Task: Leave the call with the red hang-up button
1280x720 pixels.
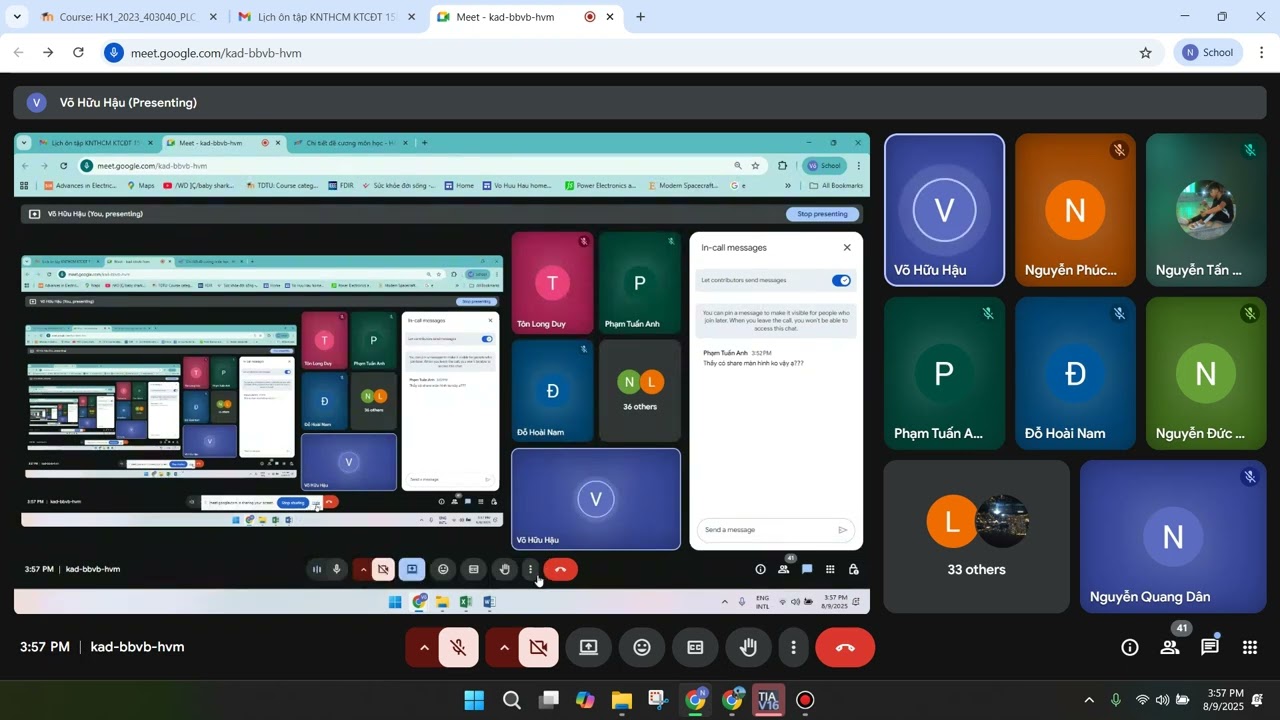Action: 845,648
